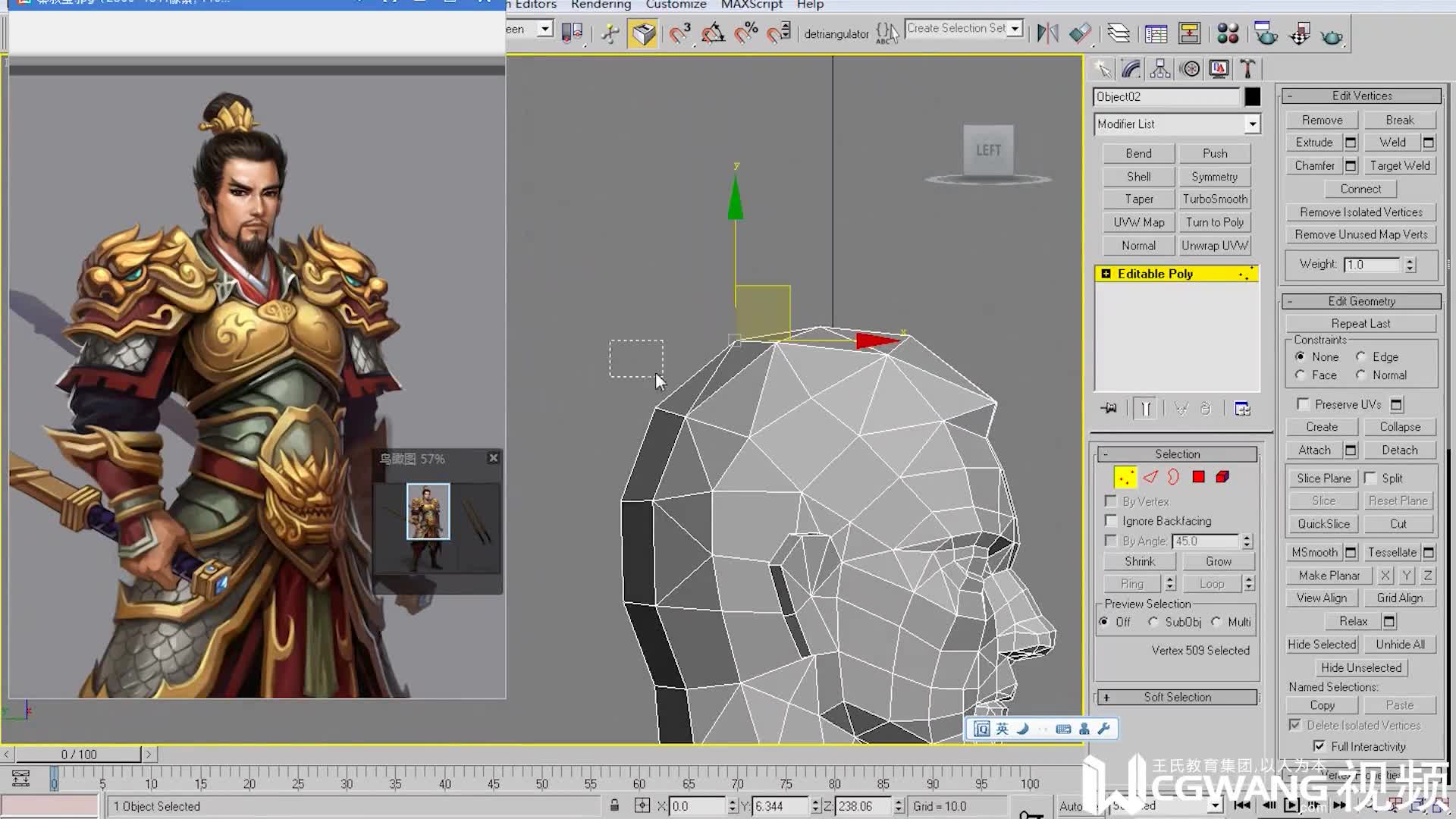
Task: Enable the Ignore Backfacing checkbox
Action: (1112, 521)
